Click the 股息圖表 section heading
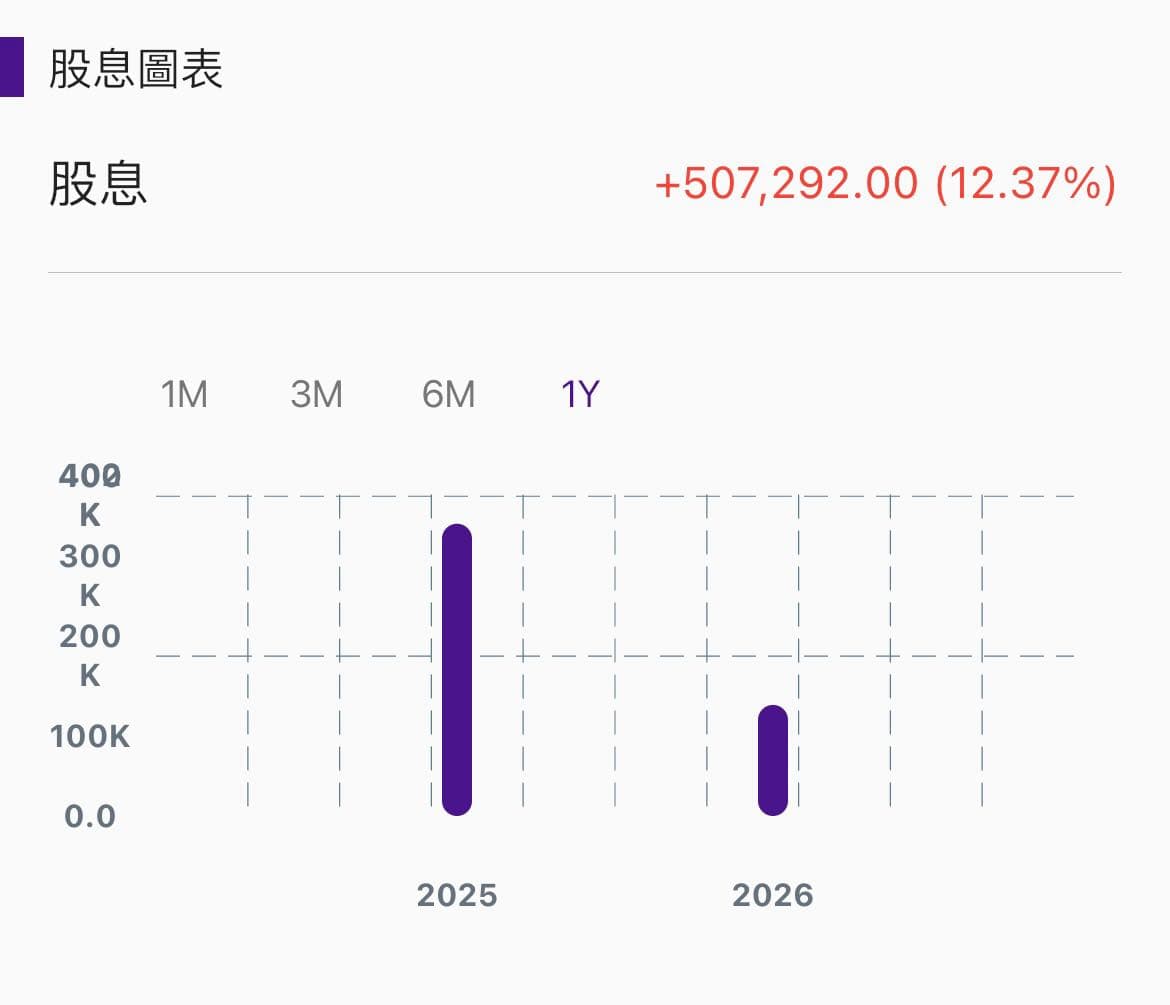Screen dimensions: 1170x1005 pyautogui.click(x=136, y=69)
